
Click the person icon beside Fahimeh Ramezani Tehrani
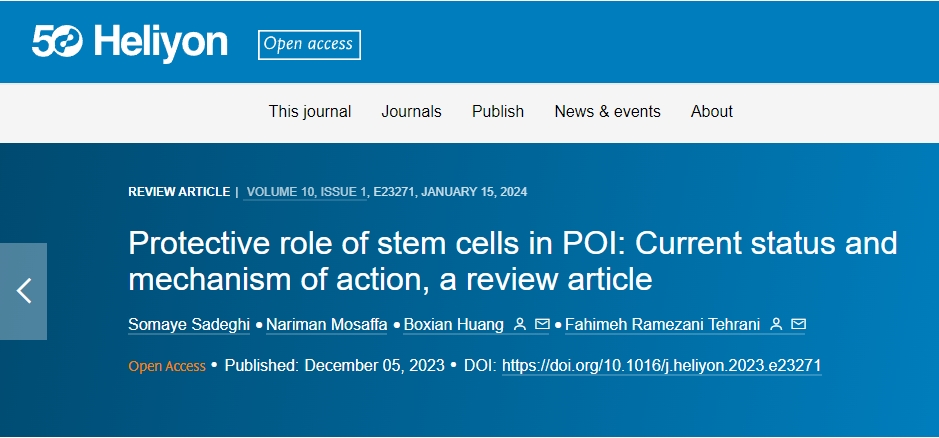pos(775,325)
